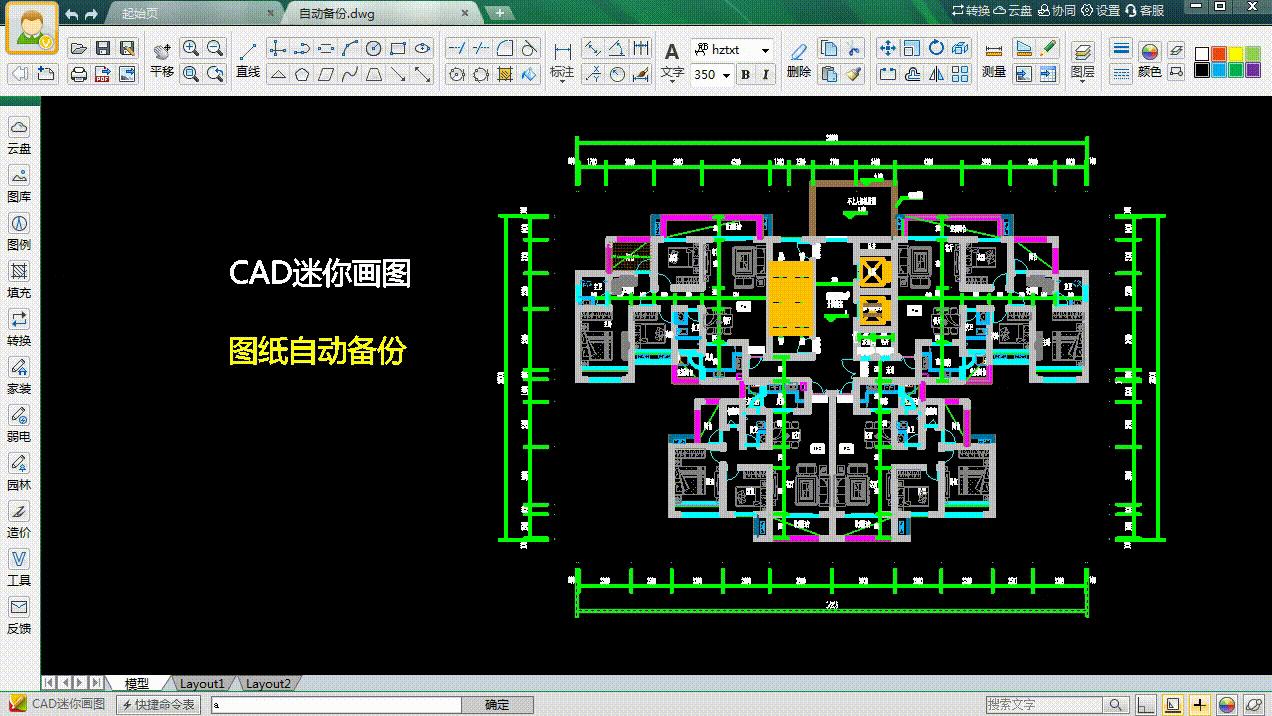Image resolution: width=1272 pixels, height=716 pixels.
Task: Switch to the Layout1 tab
Action: [202, 684]
